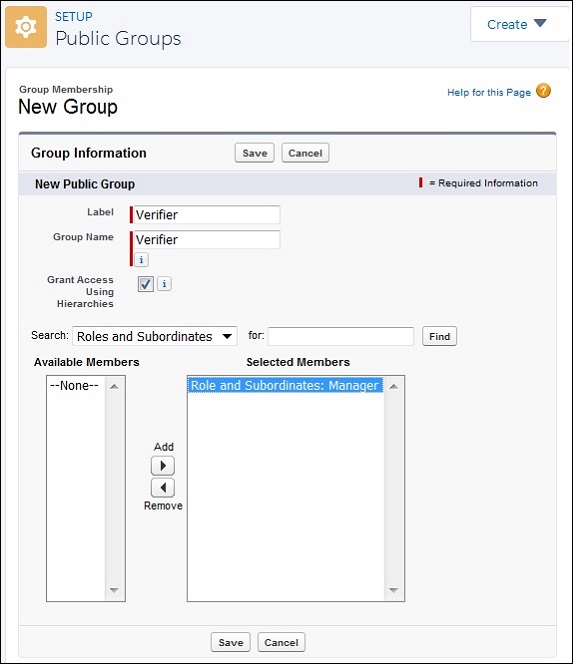Click the top Save button
Viewport: 573px width, 664px height.
click(x=255, y=153)
